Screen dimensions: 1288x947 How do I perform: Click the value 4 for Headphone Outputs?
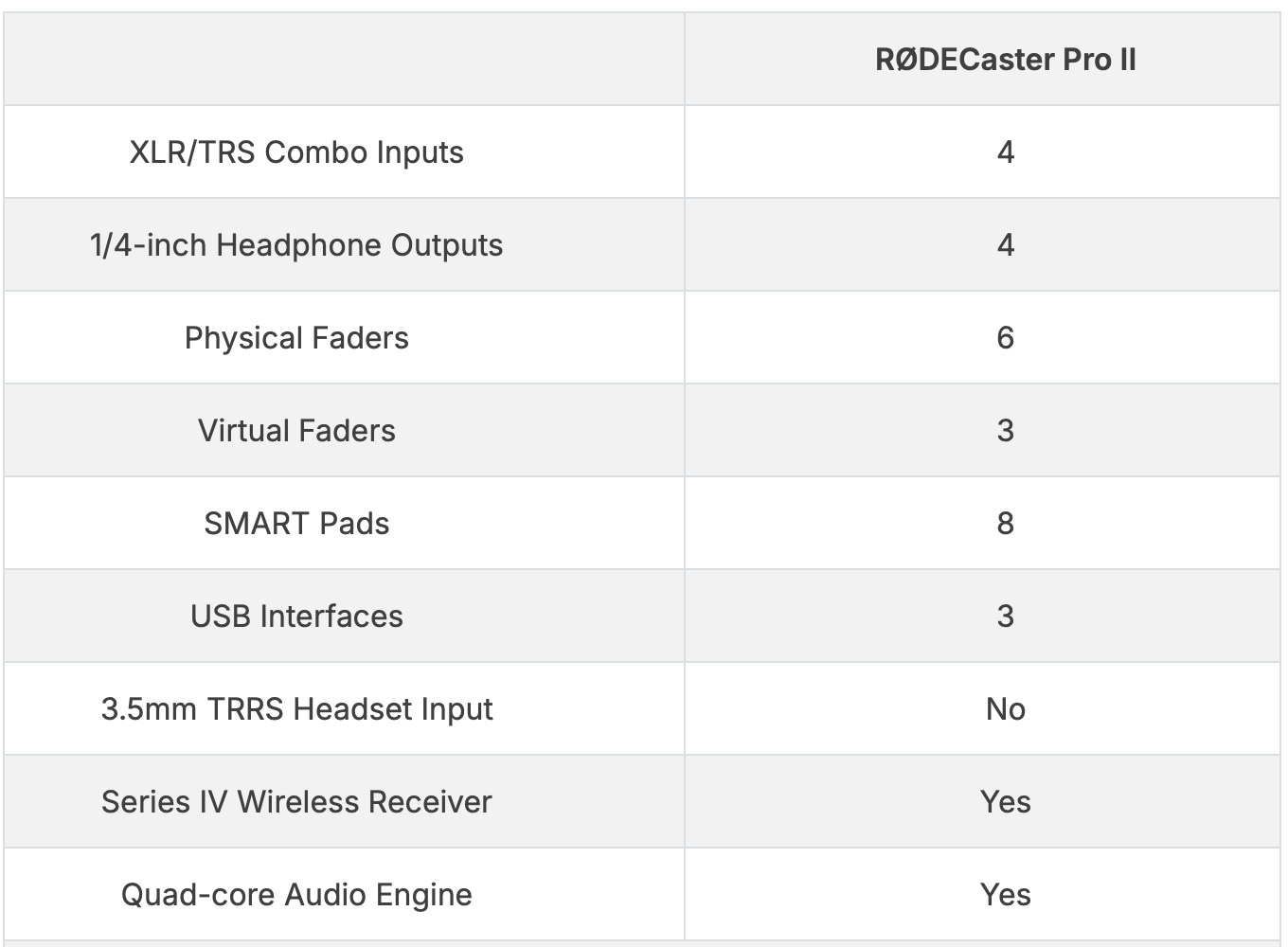tap(1006, 245)
